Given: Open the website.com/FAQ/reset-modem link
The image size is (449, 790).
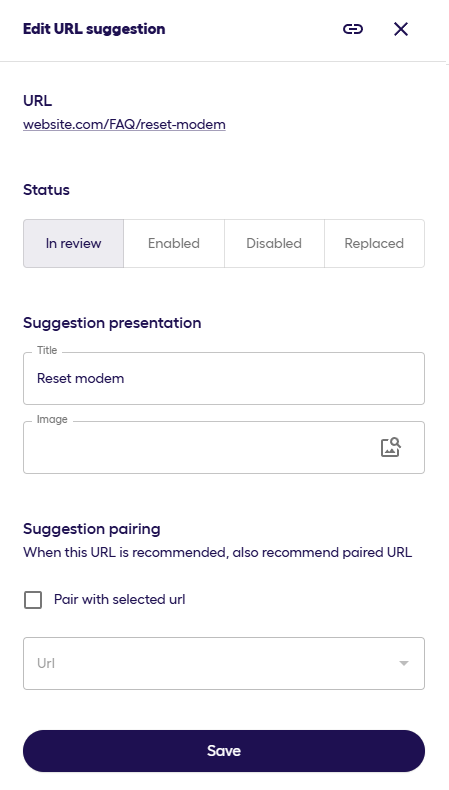Looking at the screenshot, I should 124,124.
